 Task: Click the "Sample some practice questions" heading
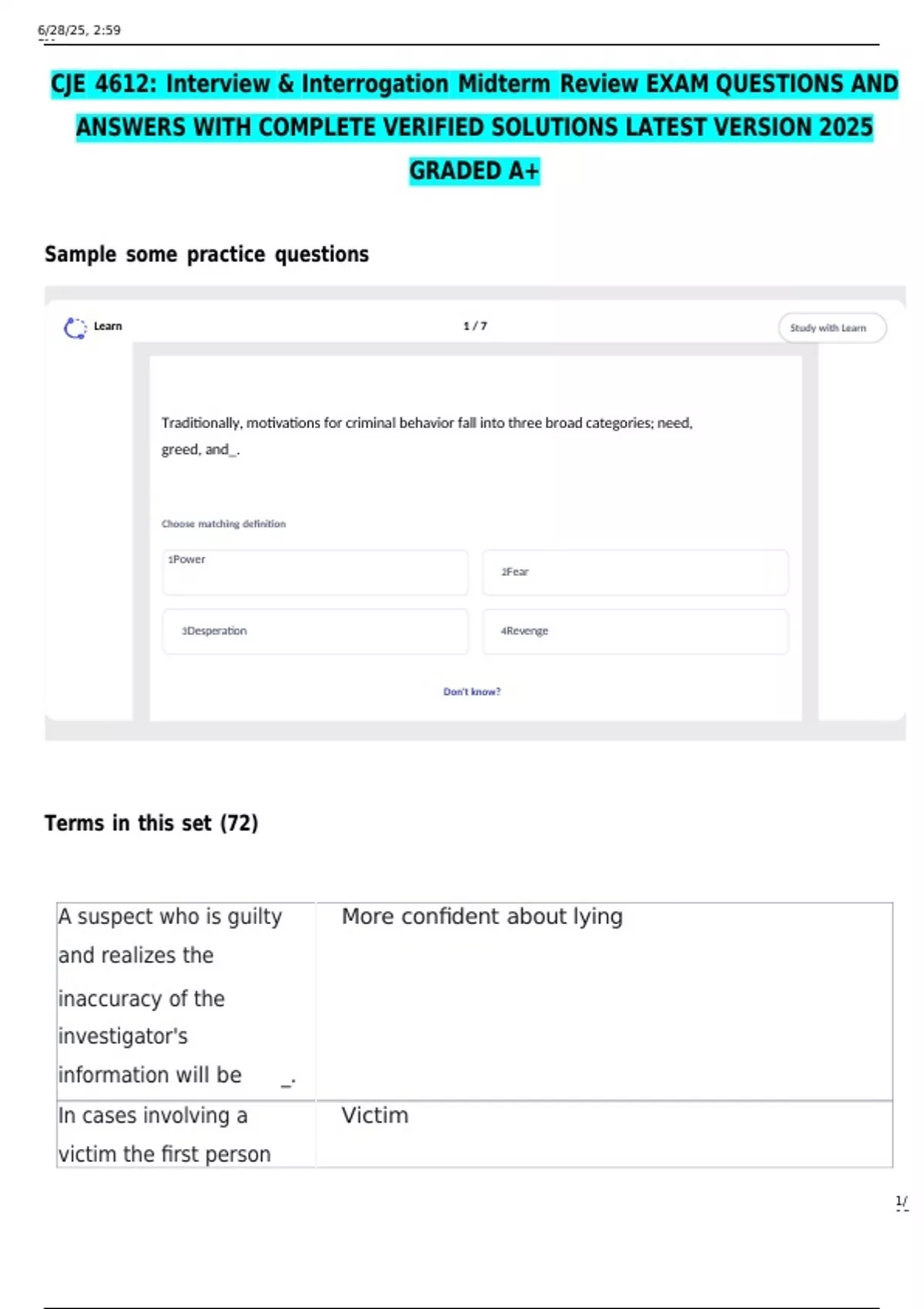click(x=206, y=254)
